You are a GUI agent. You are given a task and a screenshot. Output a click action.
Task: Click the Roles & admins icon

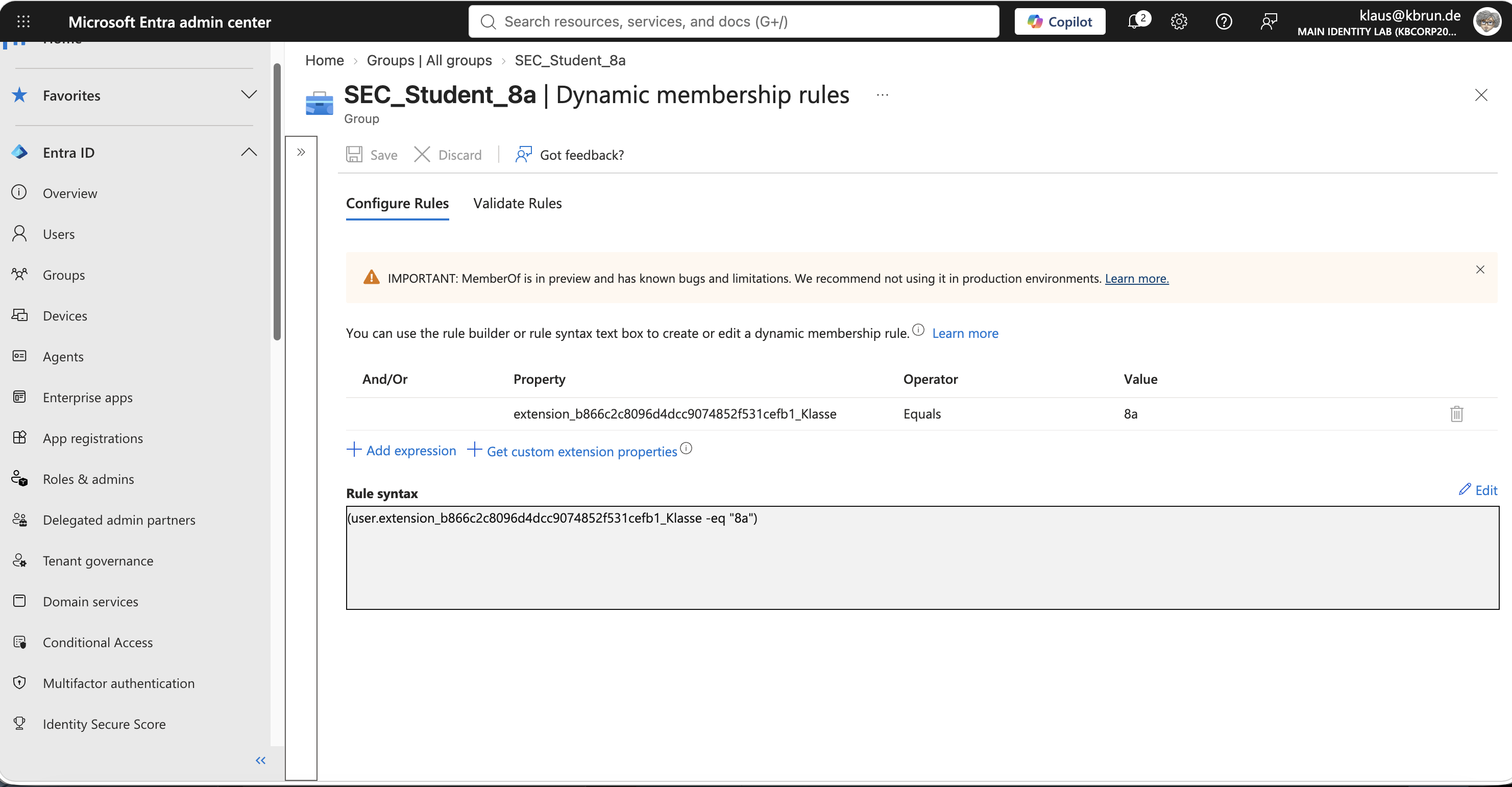(19, 478)
